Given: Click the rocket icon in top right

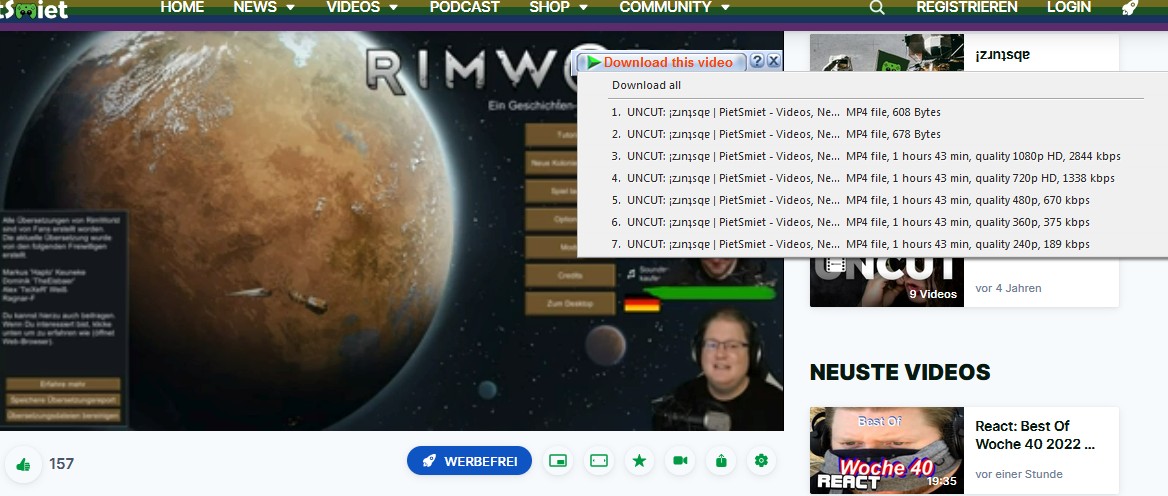Looking at the screenshot, I should click(x=1129, y=7).
